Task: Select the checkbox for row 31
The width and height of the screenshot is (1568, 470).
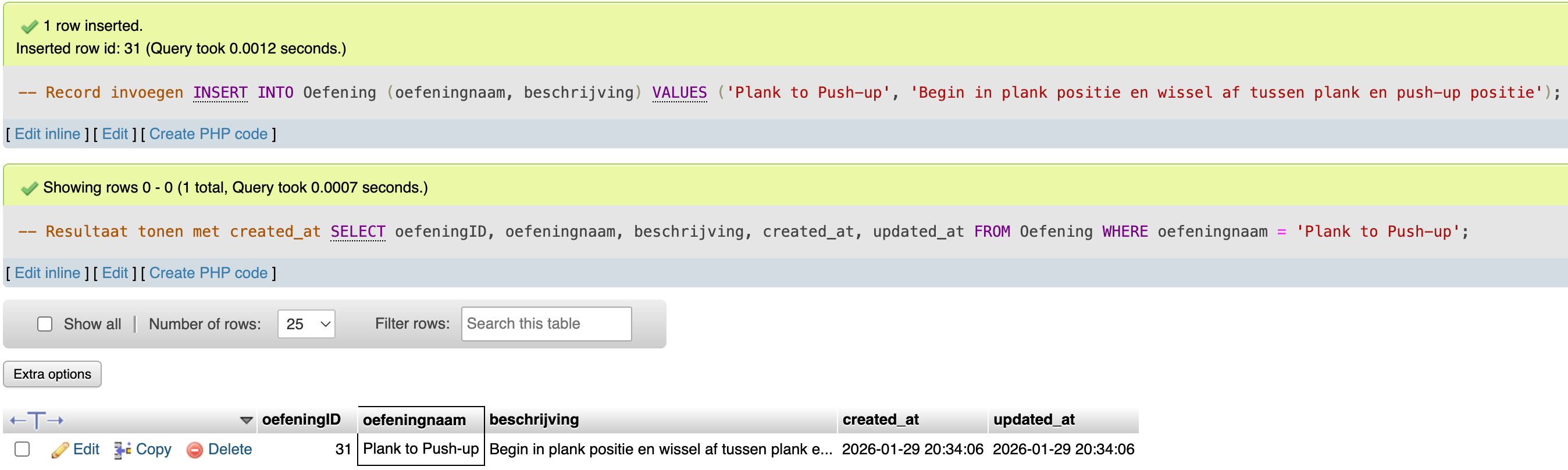Action: coord(23,449)
